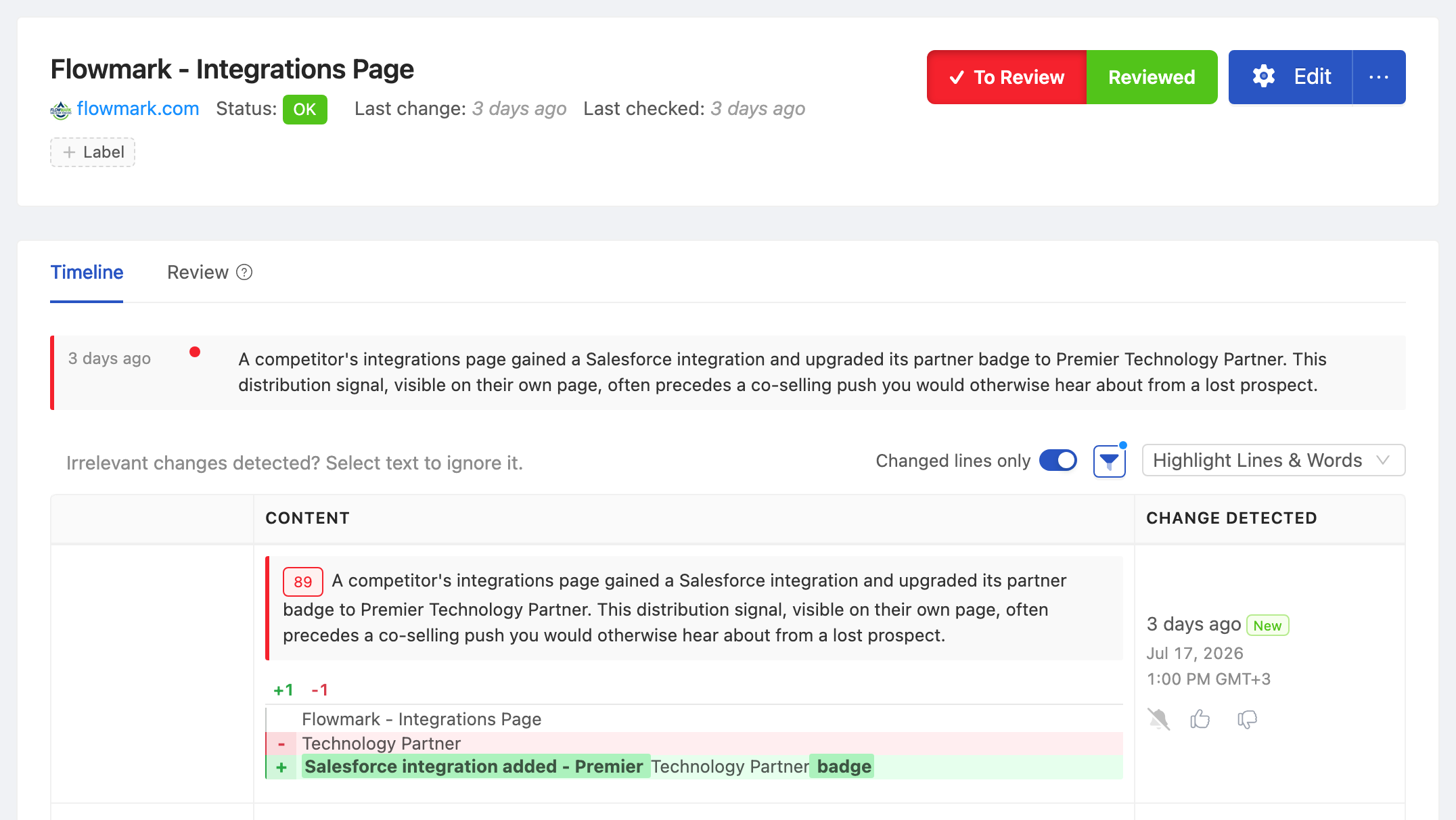Give thumbs up to this change

point(1200,719)
